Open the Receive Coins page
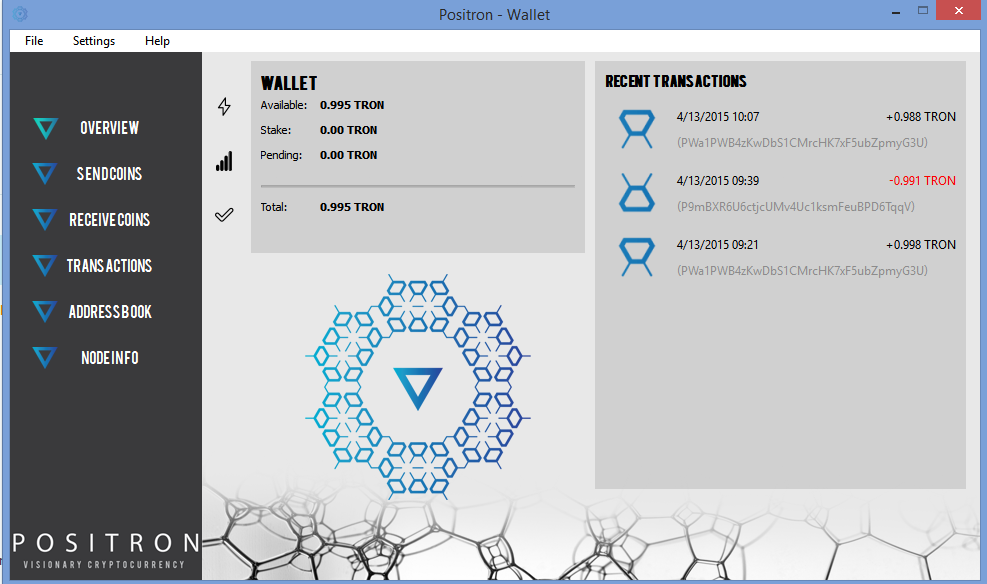 coord(110,220)
